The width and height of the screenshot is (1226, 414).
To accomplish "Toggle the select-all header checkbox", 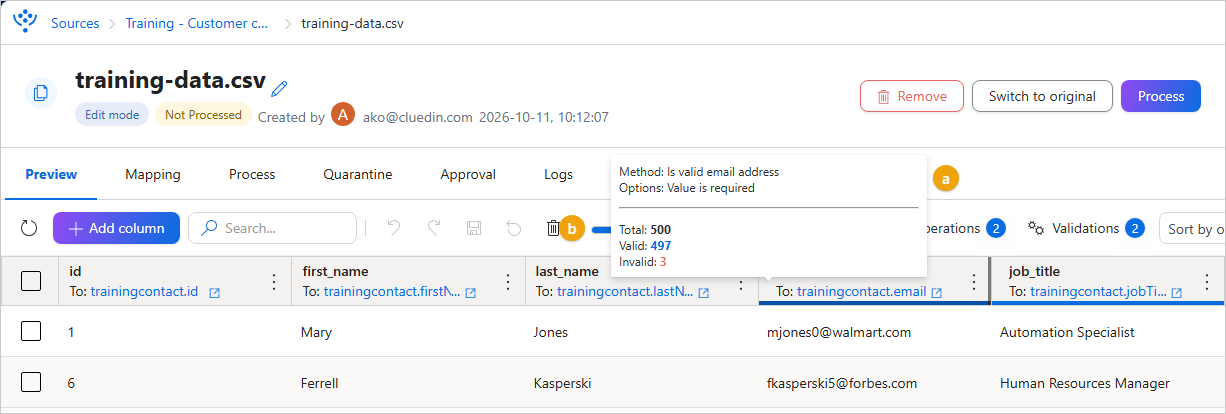I will 31,281.
